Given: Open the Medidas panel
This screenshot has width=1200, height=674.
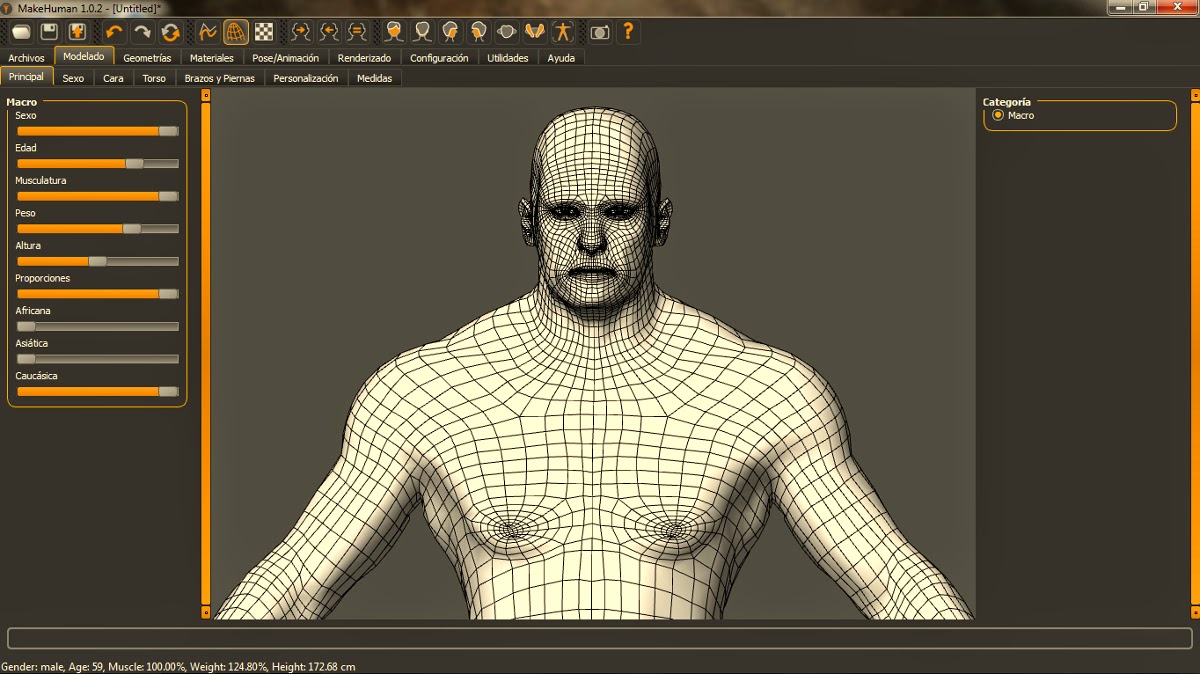Looking at the screenshot, I should (x=375, y=77).
